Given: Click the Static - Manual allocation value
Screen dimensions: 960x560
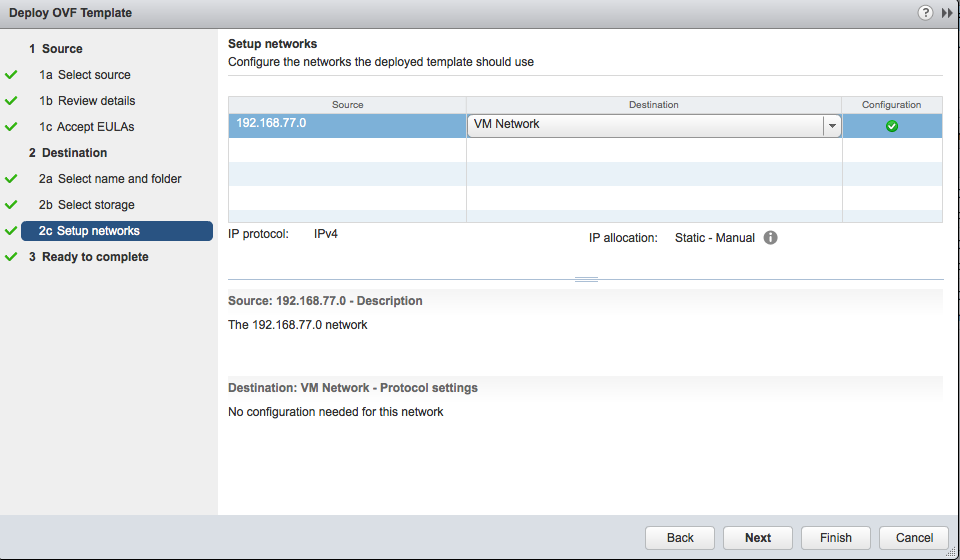Looking at the screenshot, I should pos(714,237).
